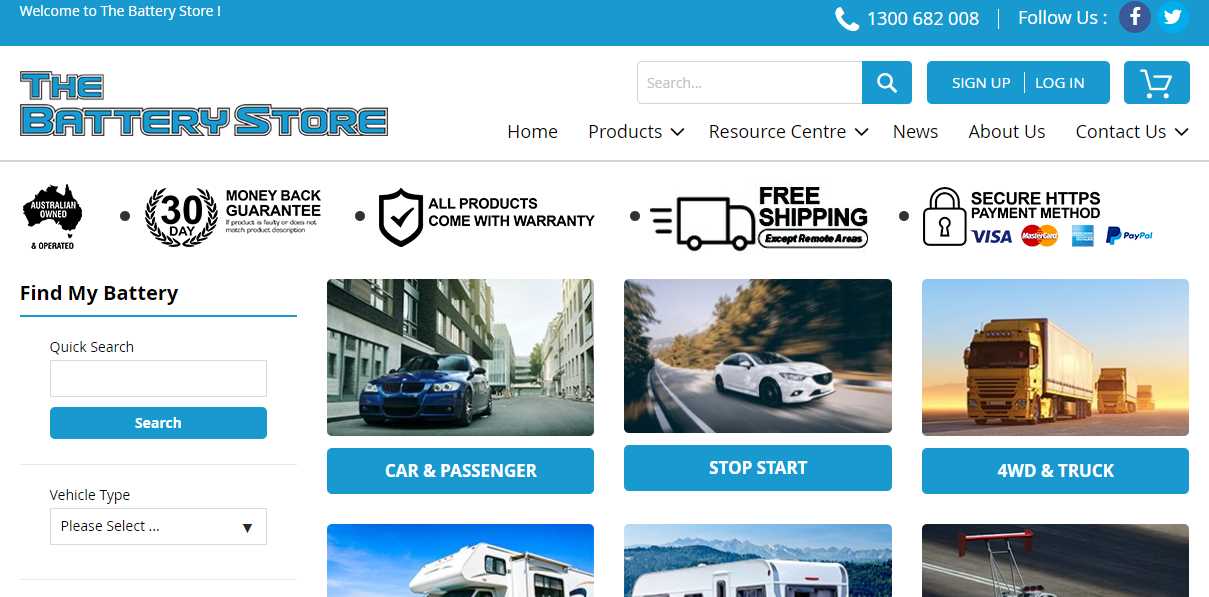Click the secure HTTPS padlock icon
Image resolution: width=1209 pixels, height=597 pixels.
(943, 217)
